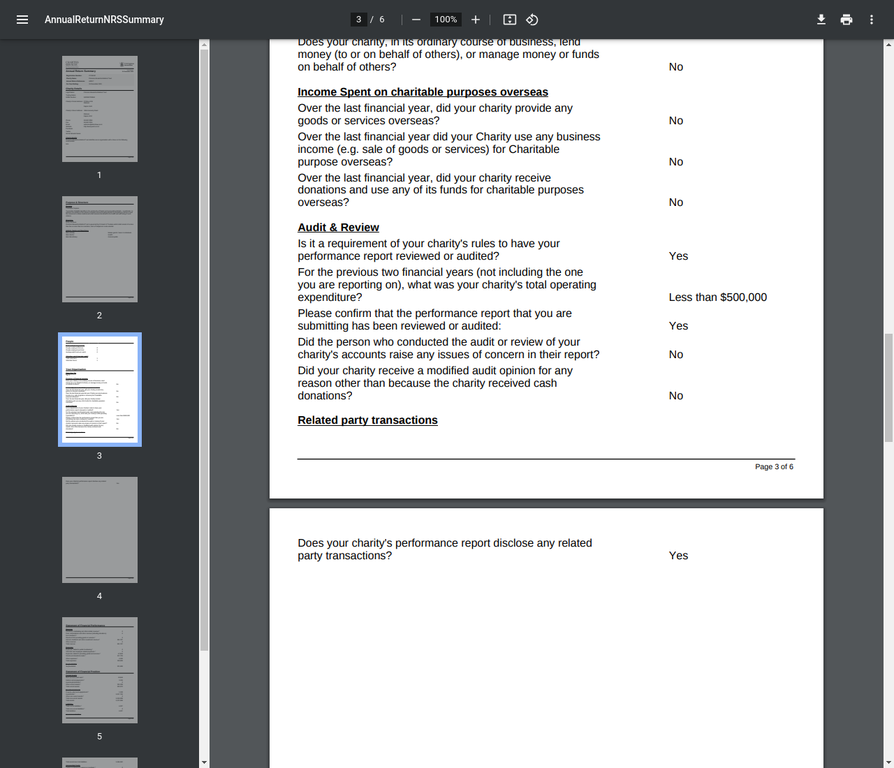
Task: Open page 1 thumbnail
Action: [99, 109]
